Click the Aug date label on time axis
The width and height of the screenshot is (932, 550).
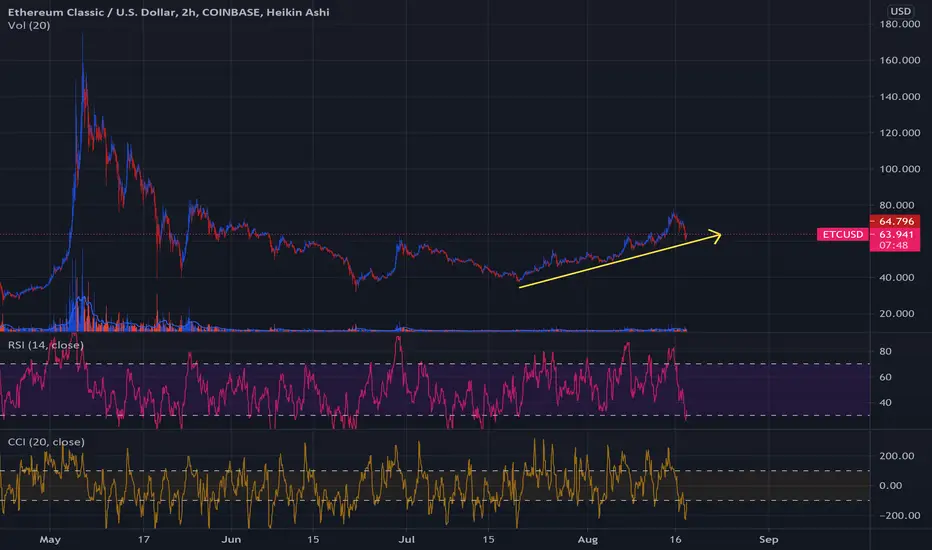pyautogui.click(x=587, y=540)
